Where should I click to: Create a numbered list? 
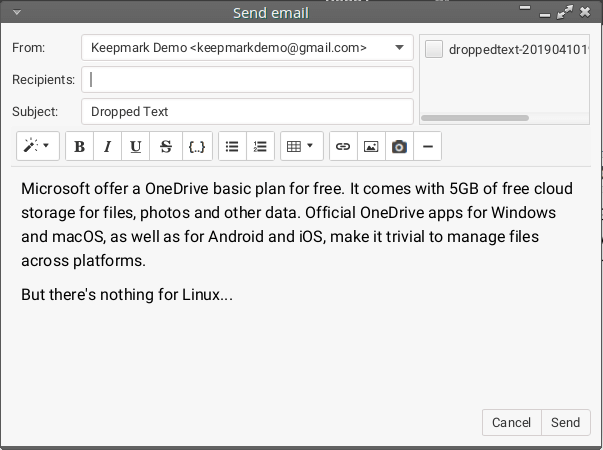point(260,146)
